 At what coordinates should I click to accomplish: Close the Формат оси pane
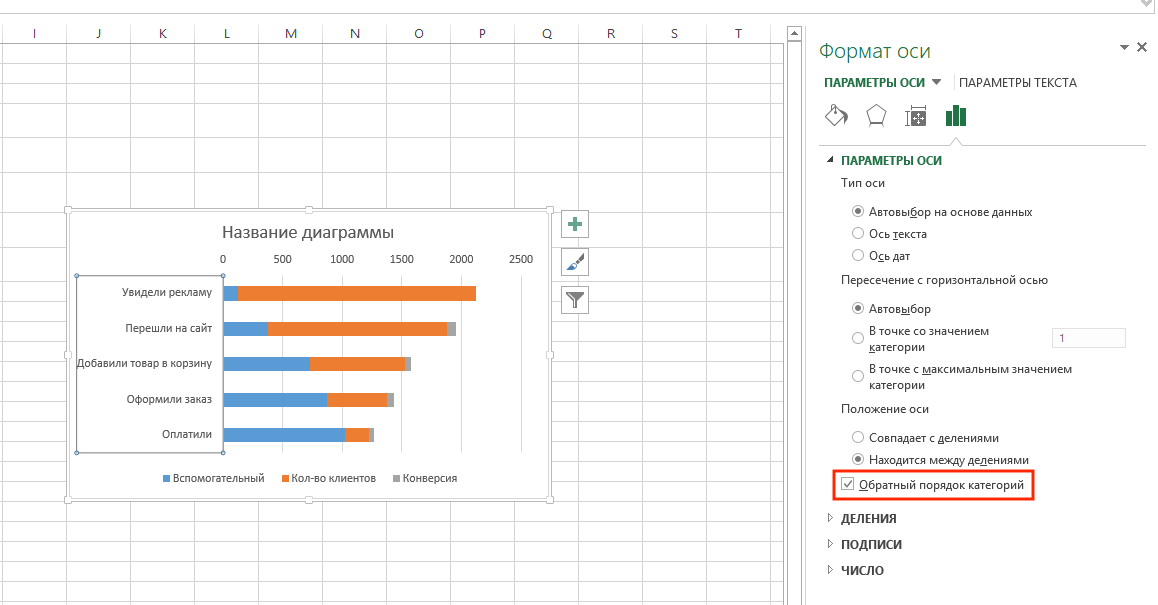point(1142,47)
